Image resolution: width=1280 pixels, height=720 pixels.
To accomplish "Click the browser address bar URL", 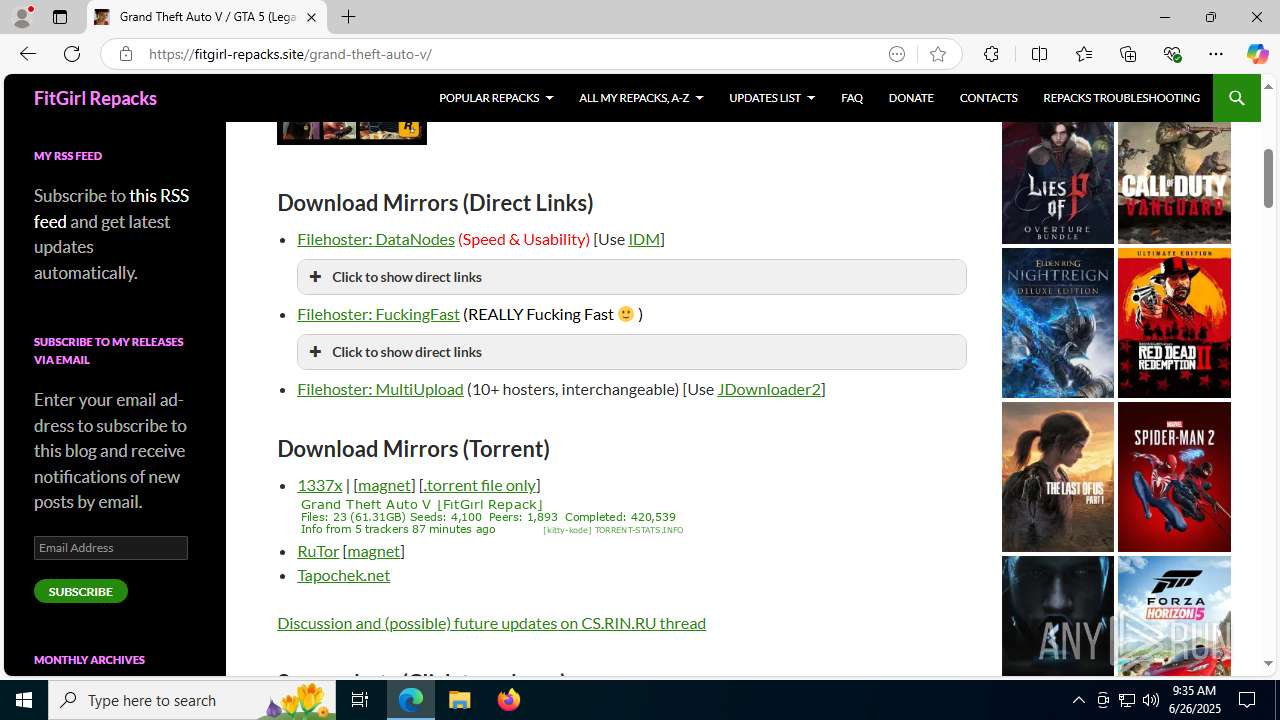I will coord(290,54).
